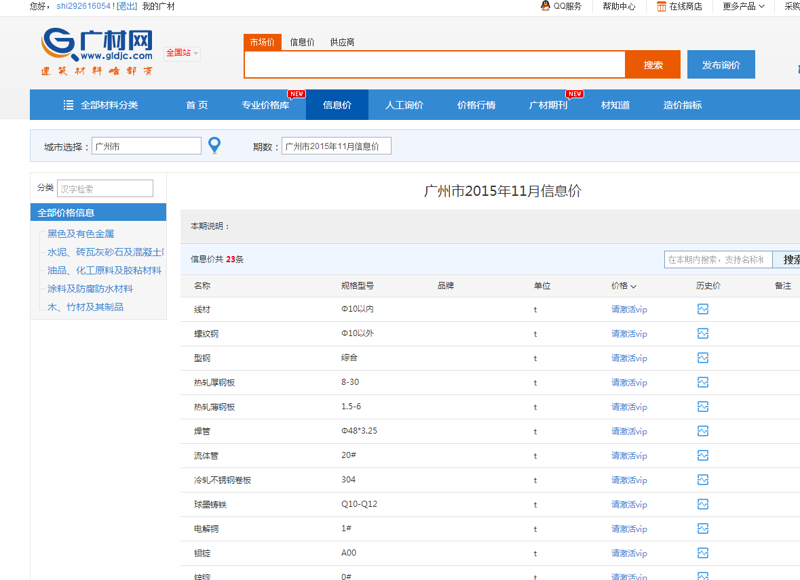The height and width of the screenshot is (580, 800).
Task: Click the in-period 搜索 button
Action: click(787, 260)
